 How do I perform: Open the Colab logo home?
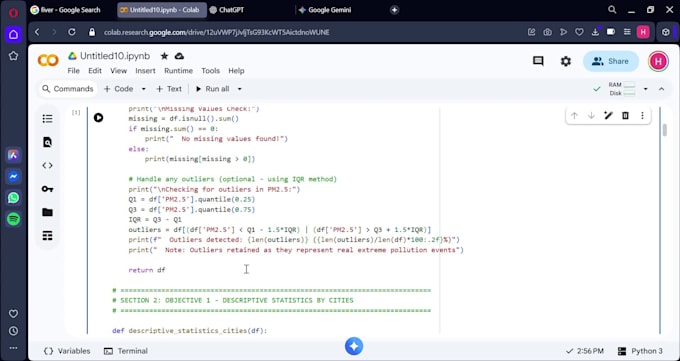tap(48, 60)
